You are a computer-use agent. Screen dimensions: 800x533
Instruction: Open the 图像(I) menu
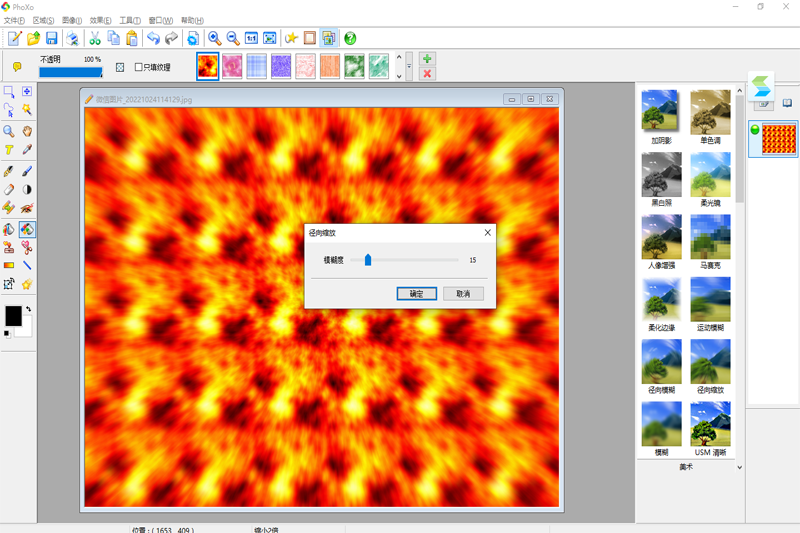point(72,20)
